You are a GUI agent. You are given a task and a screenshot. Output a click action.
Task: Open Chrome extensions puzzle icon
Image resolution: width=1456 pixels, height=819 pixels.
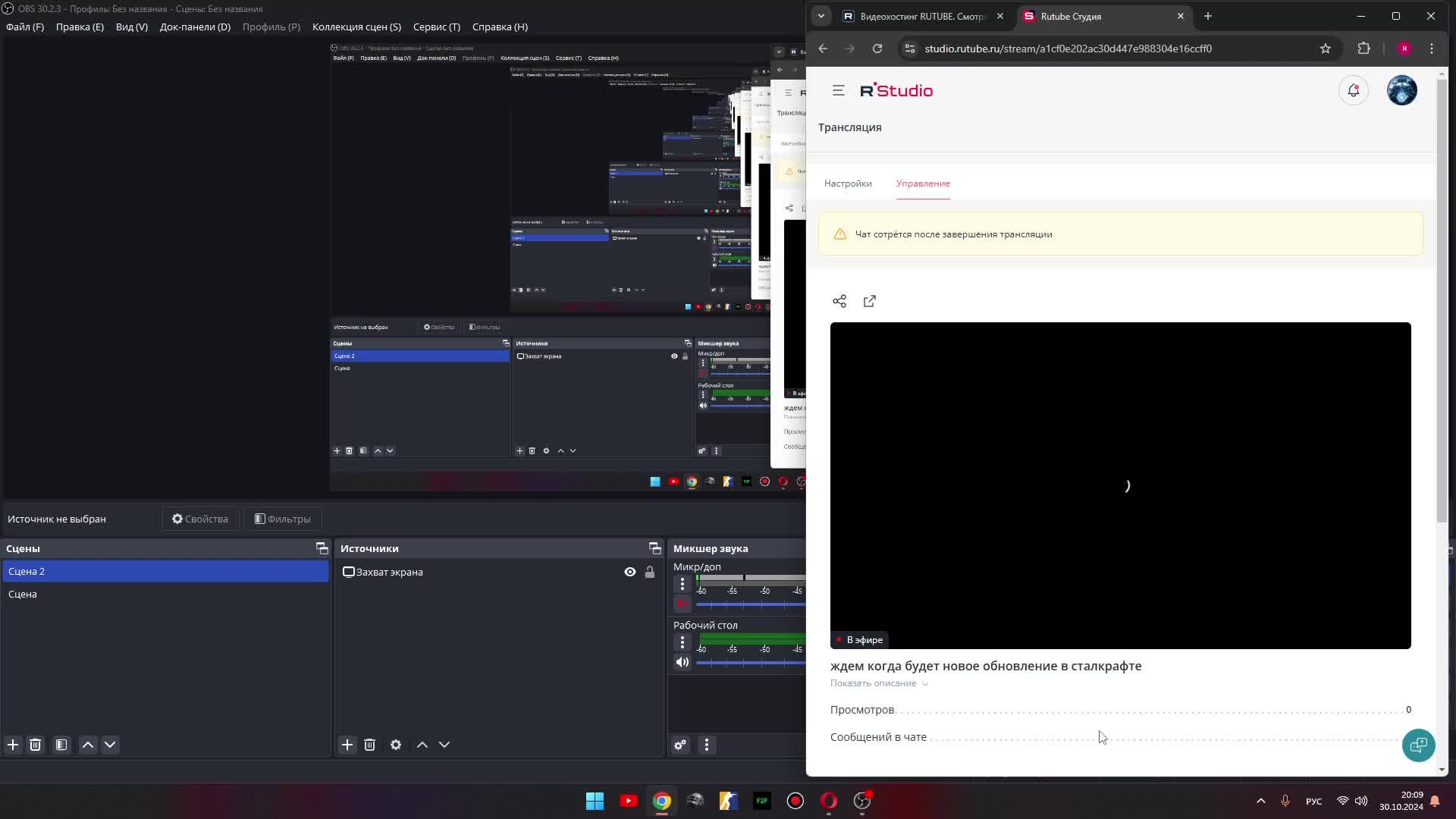click(x=1364, y=49)
